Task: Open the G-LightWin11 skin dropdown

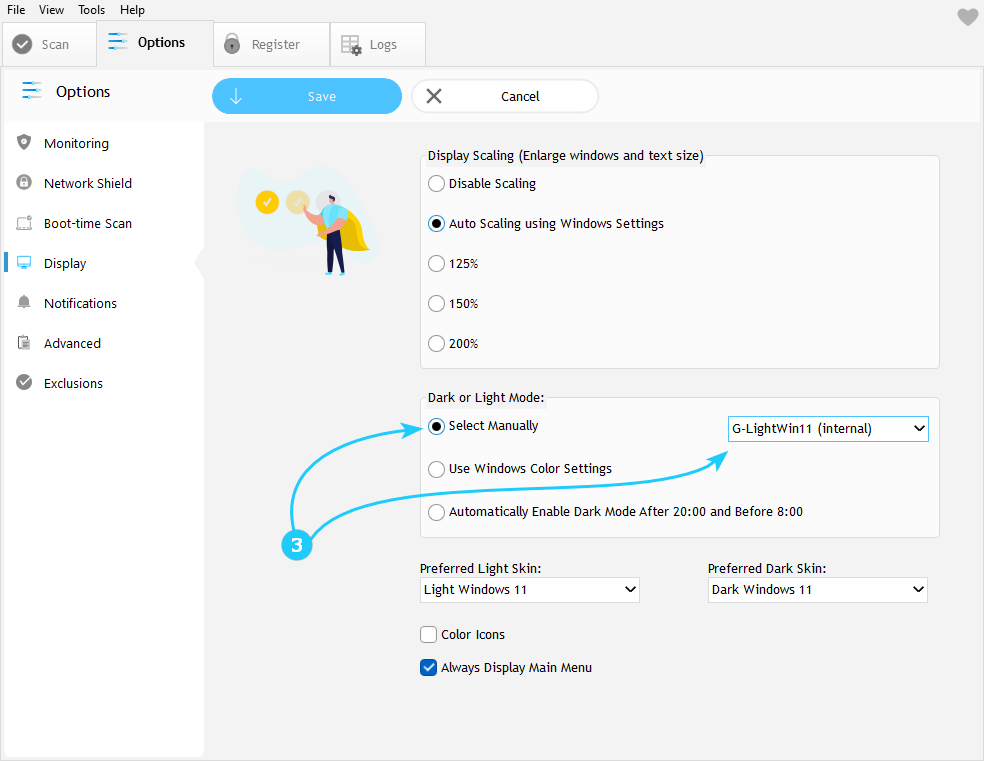Action: pos(828,429)
